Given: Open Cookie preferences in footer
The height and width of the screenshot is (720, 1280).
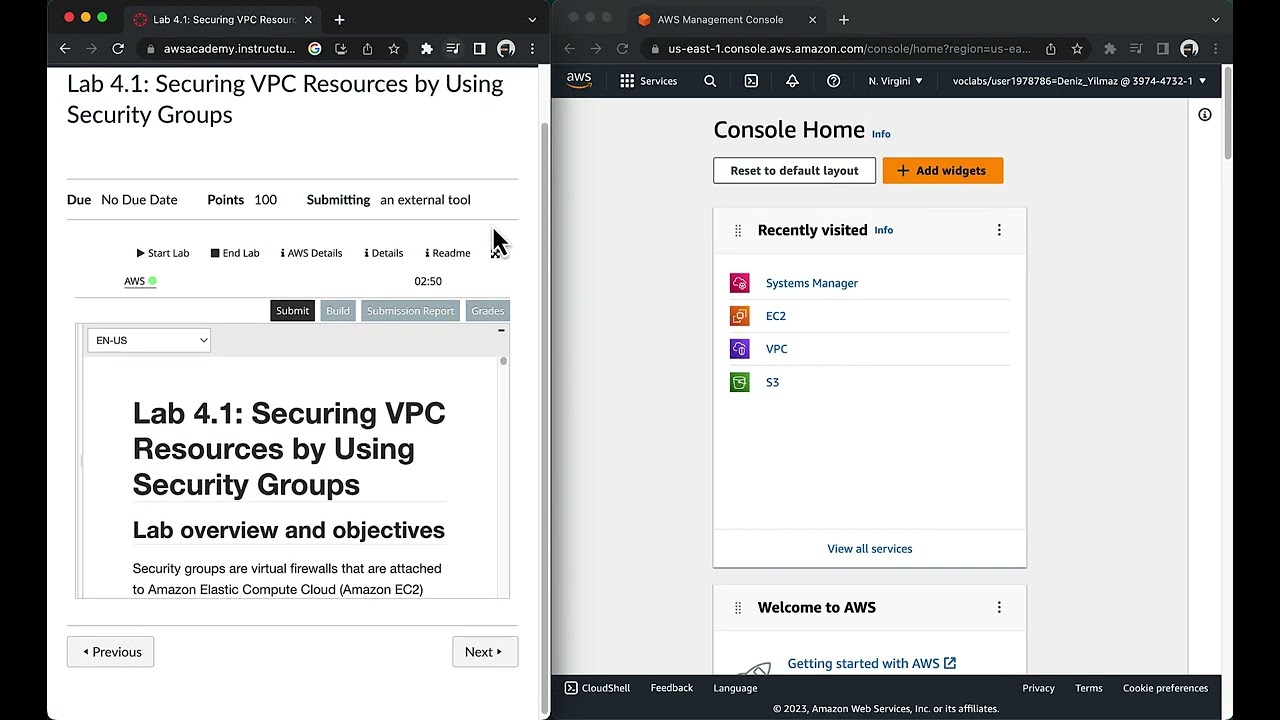Looking at the screenshot, I should [x=1165, y=688].
